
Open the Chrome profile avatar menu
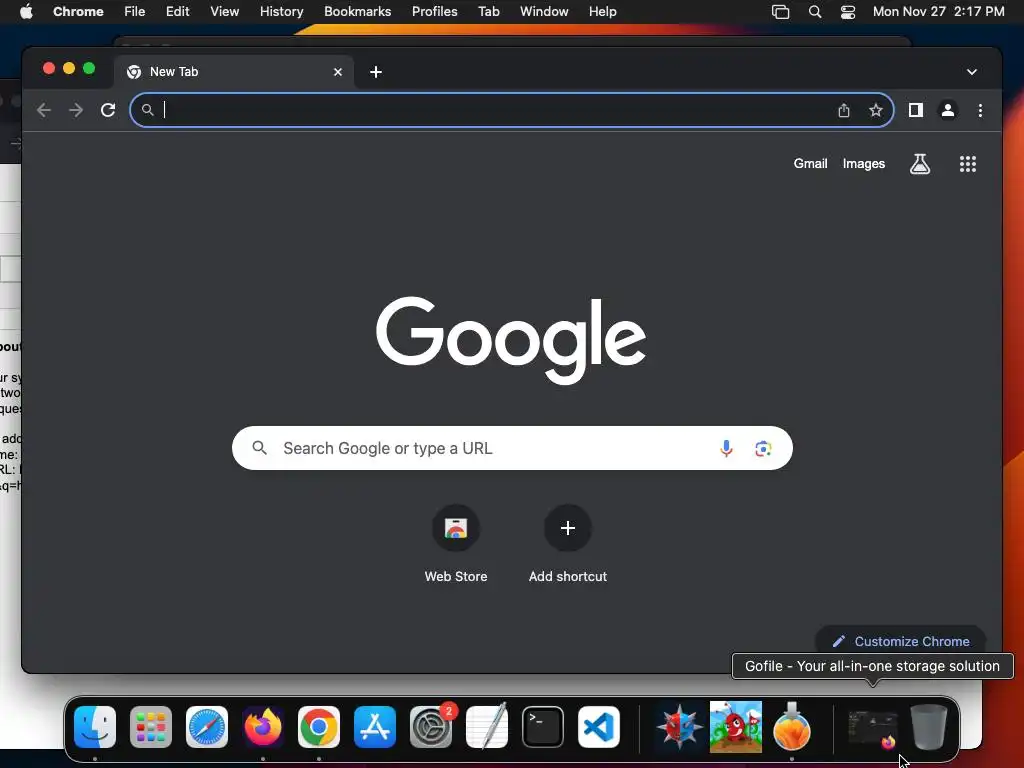948,110
